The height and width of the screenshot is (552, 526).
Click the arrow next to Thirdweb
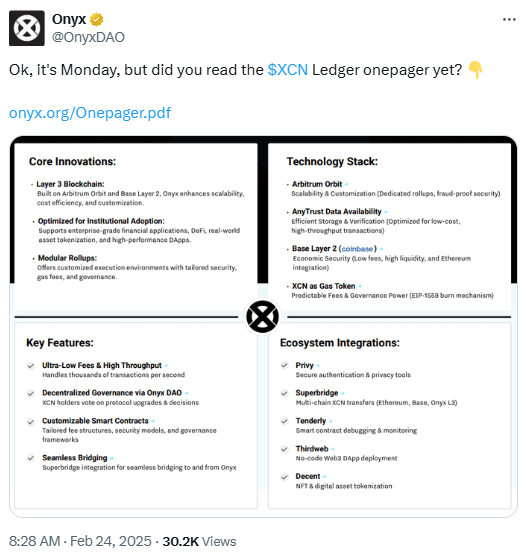pyautogui.click(x=333, y=449)
